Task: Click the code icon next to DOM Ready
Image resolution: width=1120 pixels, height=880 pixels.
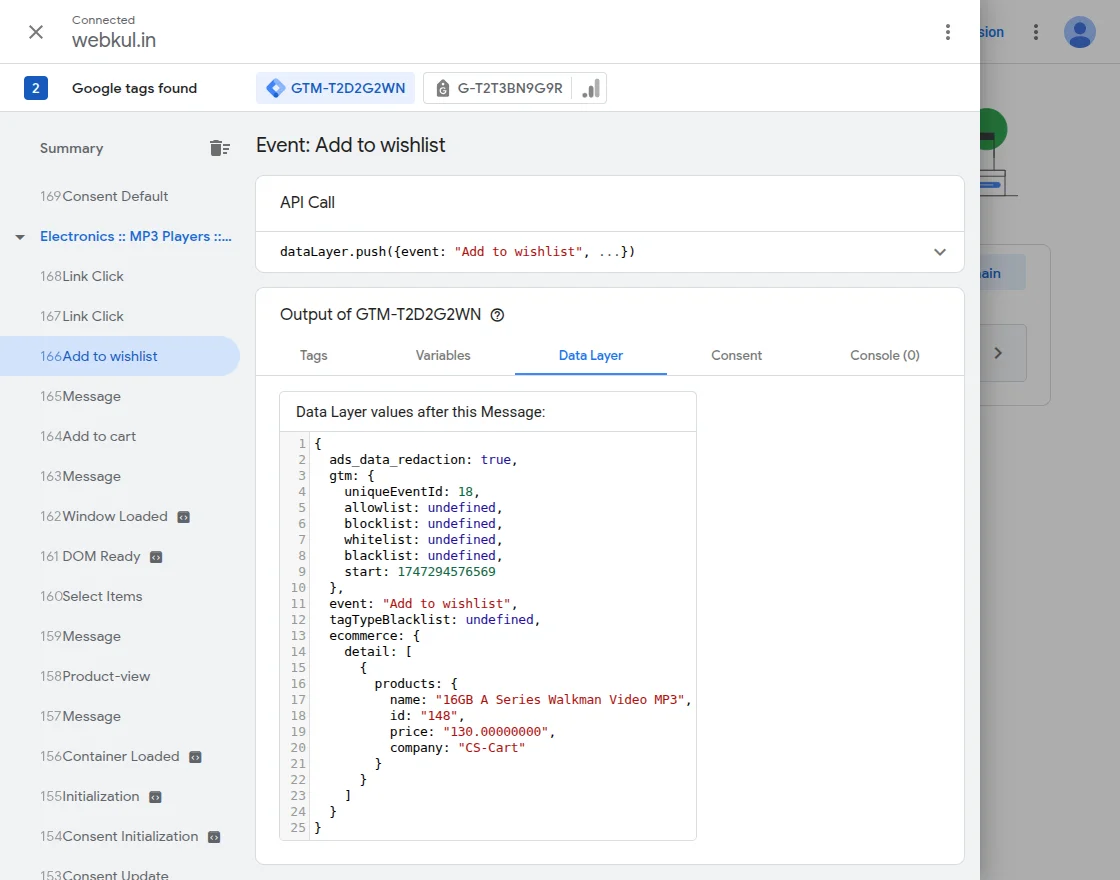Action: (x=156, y=557)
